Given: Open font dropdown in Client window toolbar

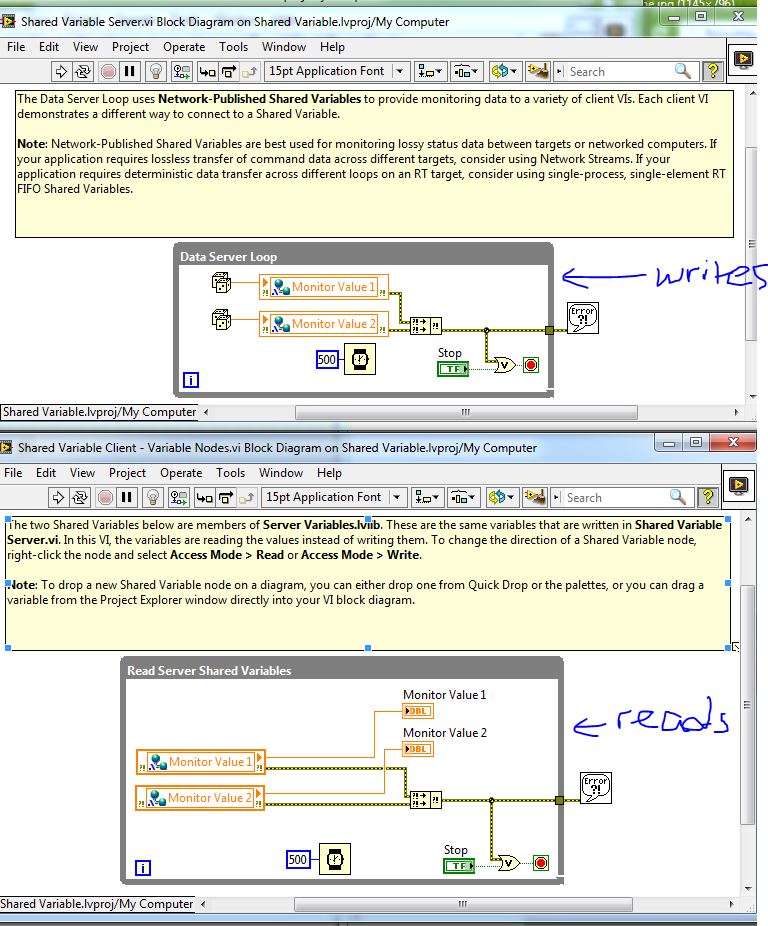Looking at the screenshot, I should 334,497.
